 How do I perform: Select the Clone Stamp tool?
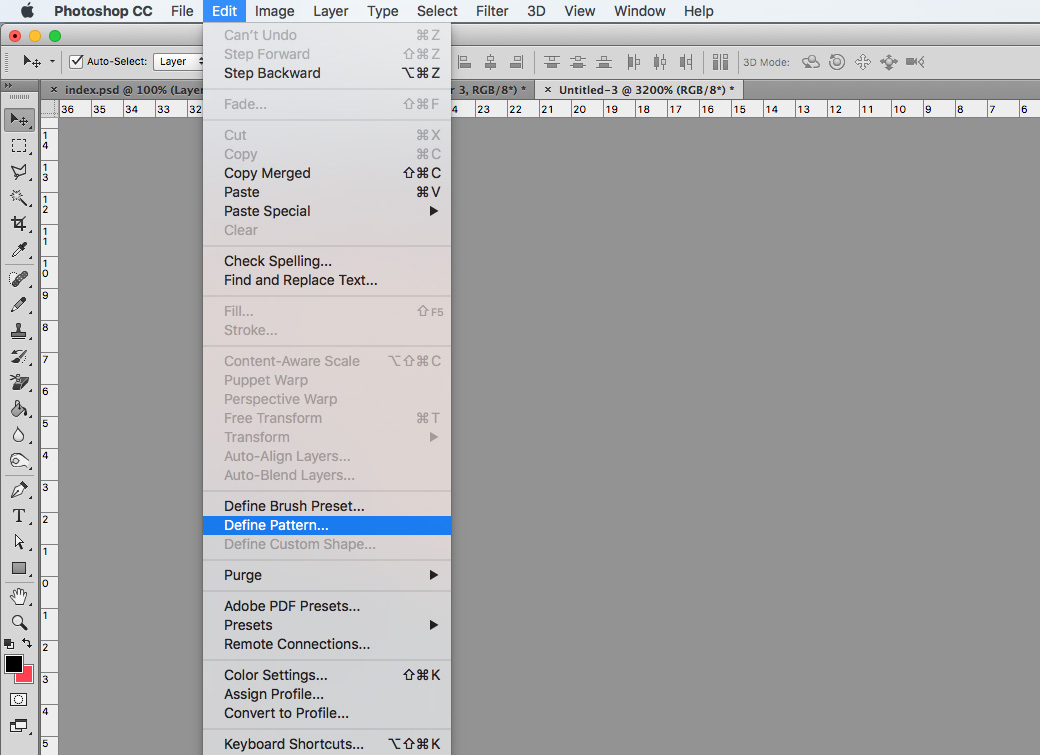pos(19,330)
